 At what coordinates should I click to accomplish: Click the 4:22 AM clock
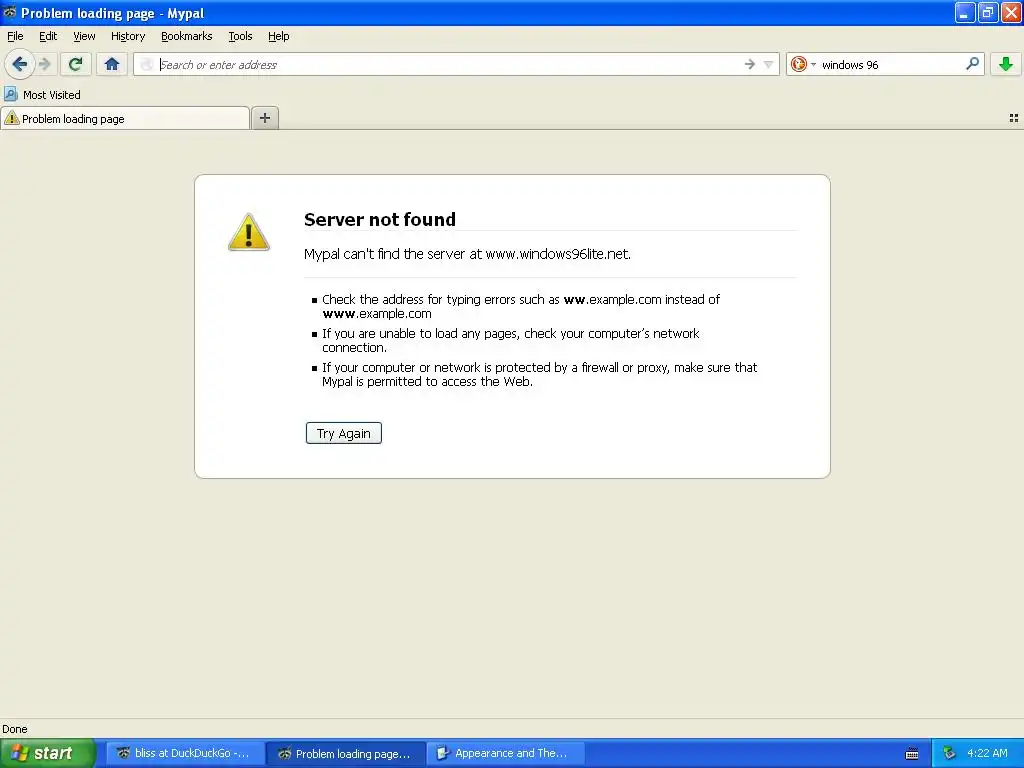click(987, 753)
